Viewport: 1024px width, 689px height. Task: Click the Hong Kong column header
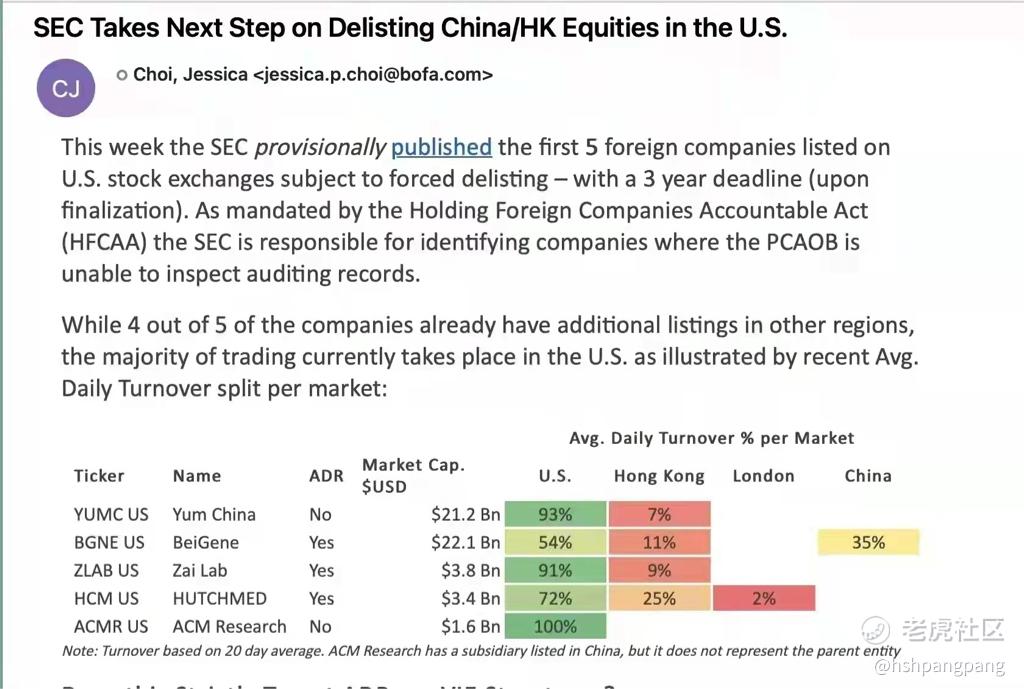coord(659,476)
